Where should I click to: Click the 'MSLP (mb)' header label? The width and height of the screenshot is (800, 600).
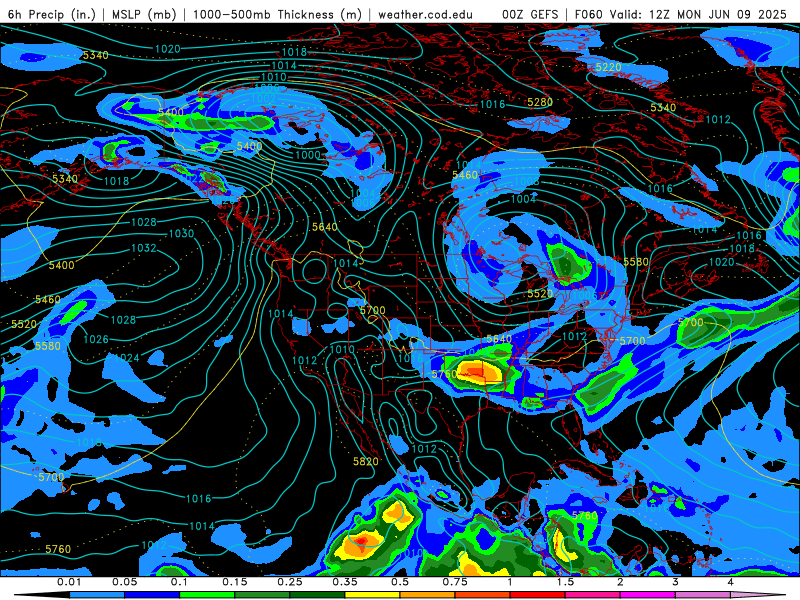pos(144,14)
